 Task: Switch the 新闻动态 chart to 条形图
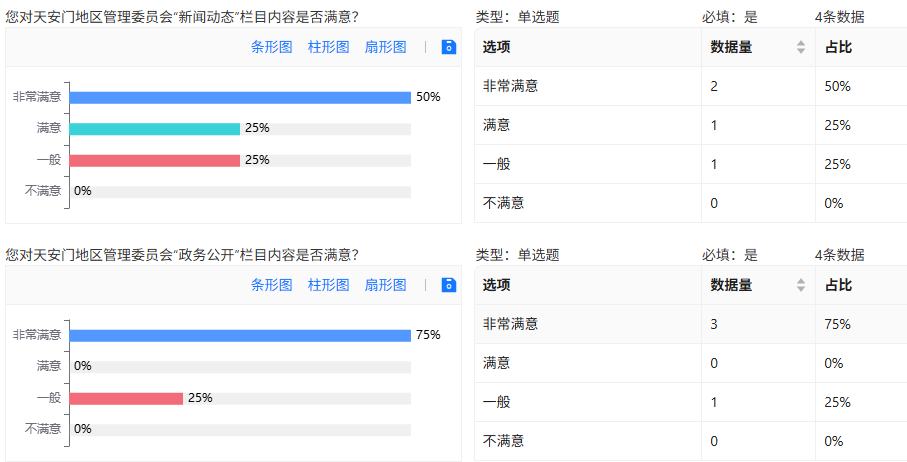point(271,47)
